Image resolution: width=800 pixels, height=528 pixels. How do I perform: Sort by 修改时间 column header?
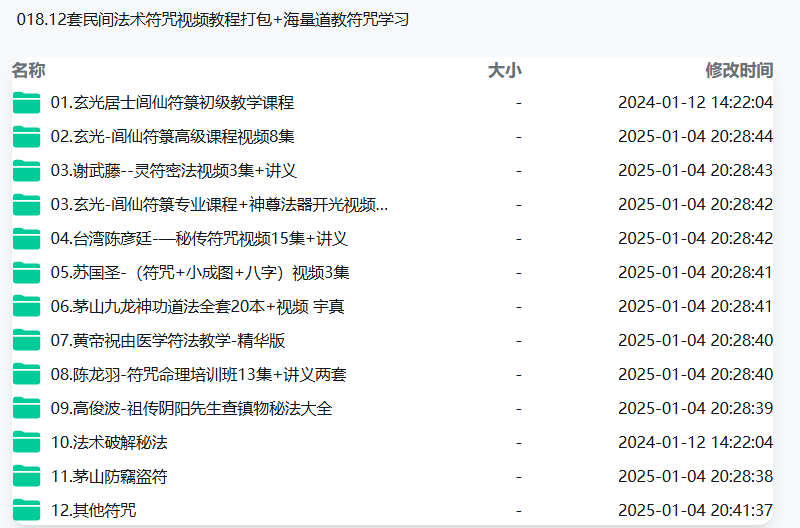point(739,70)
